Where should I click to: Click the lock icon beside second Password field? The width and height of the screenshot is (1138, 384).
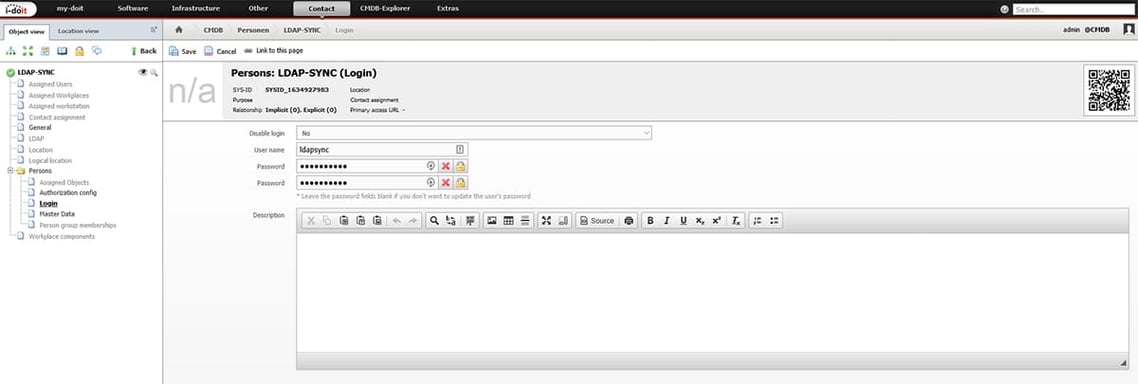coord(461,183)
